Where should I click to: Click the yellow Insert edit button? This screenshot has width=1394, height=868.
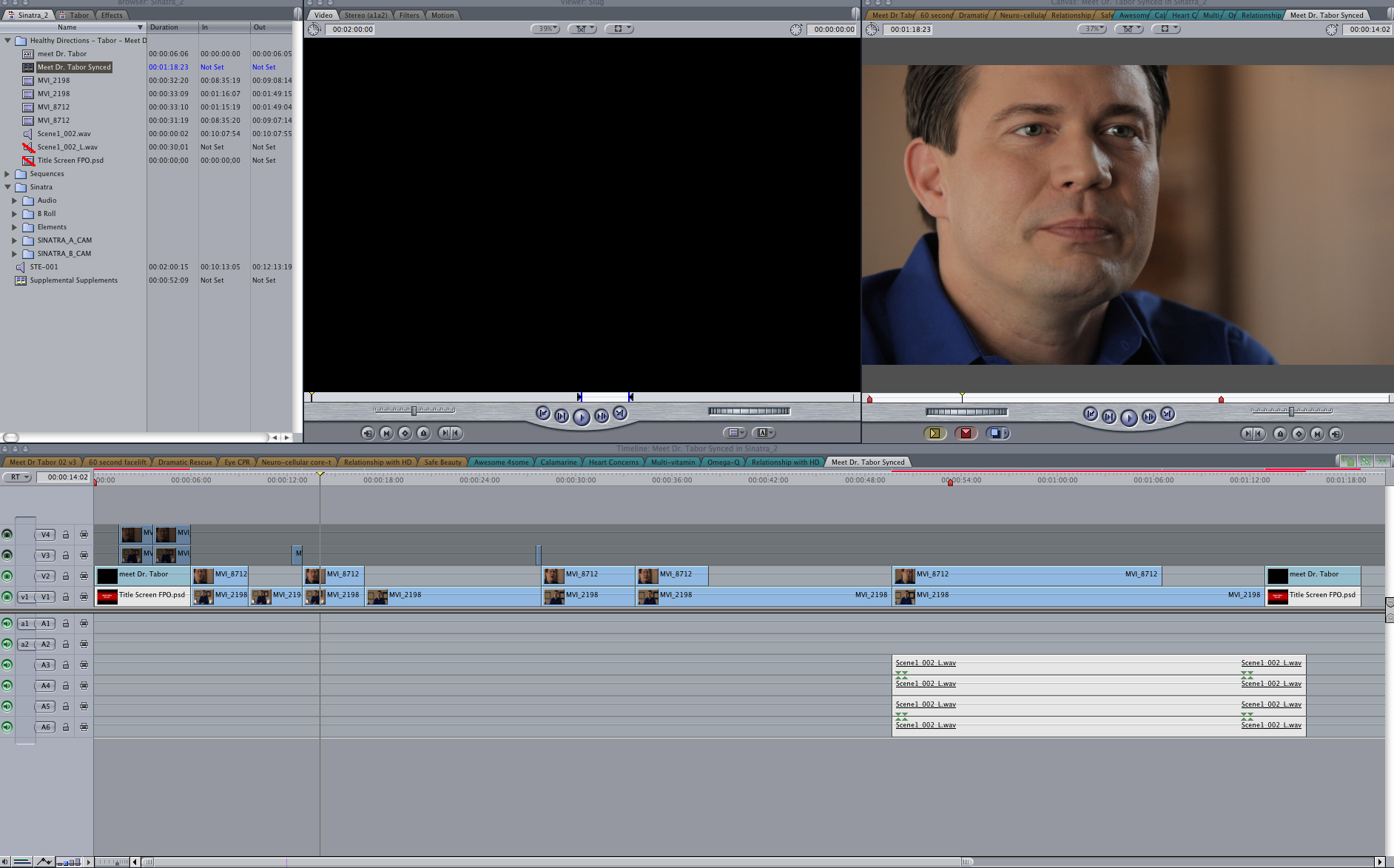[935, 434]
